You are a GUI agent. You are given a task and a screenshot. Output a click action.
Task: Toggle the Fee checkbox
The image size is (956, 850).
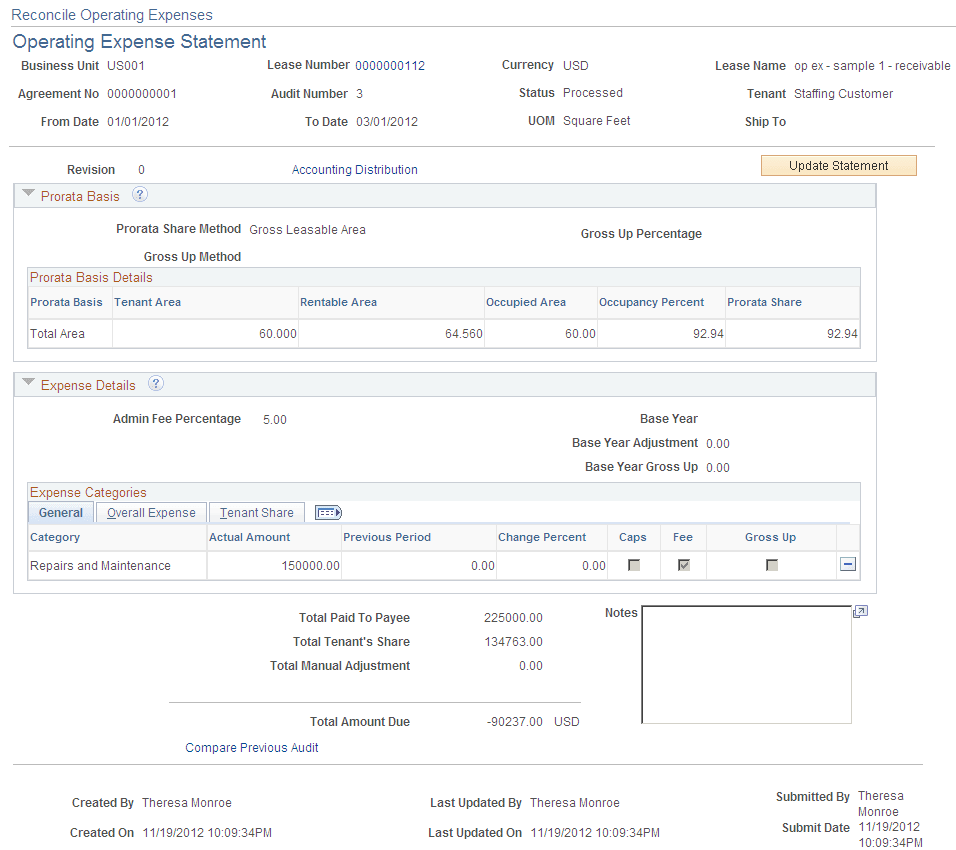(684, 565)
